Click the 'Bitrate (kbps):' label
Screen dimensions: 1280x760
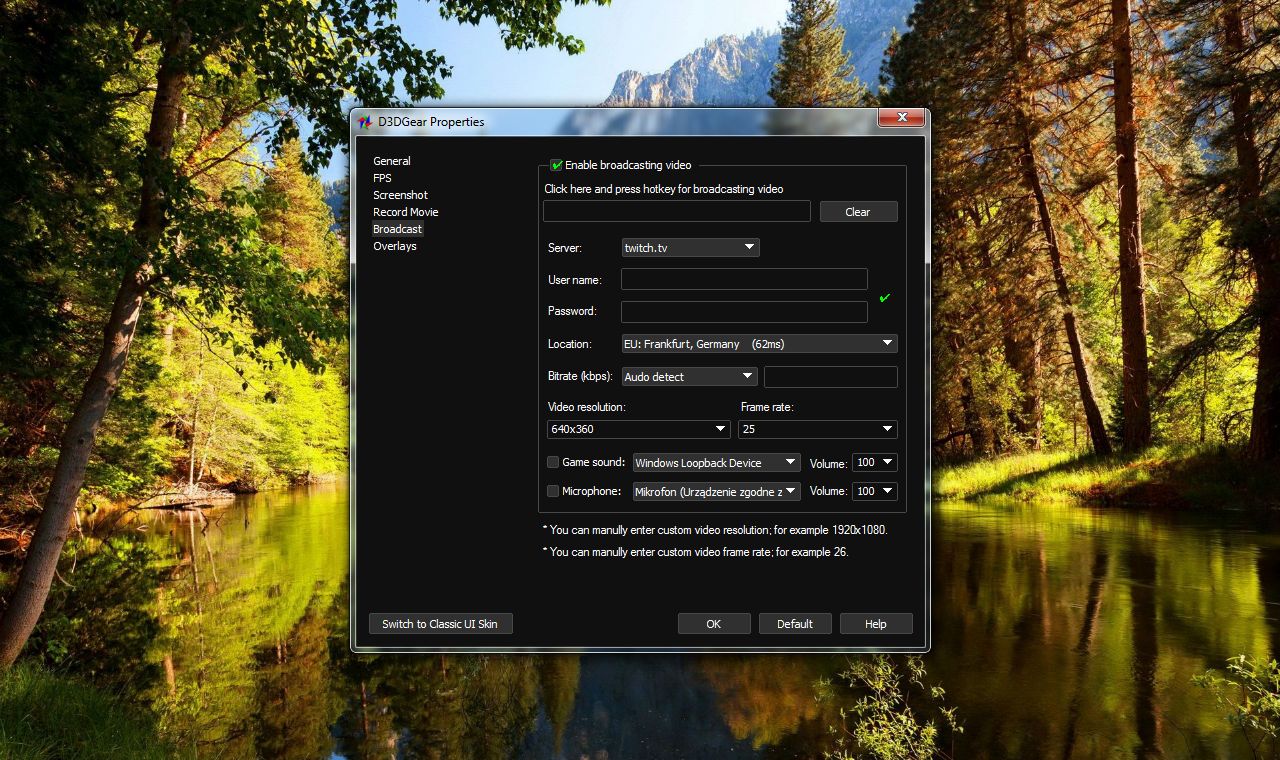point(580,377)
